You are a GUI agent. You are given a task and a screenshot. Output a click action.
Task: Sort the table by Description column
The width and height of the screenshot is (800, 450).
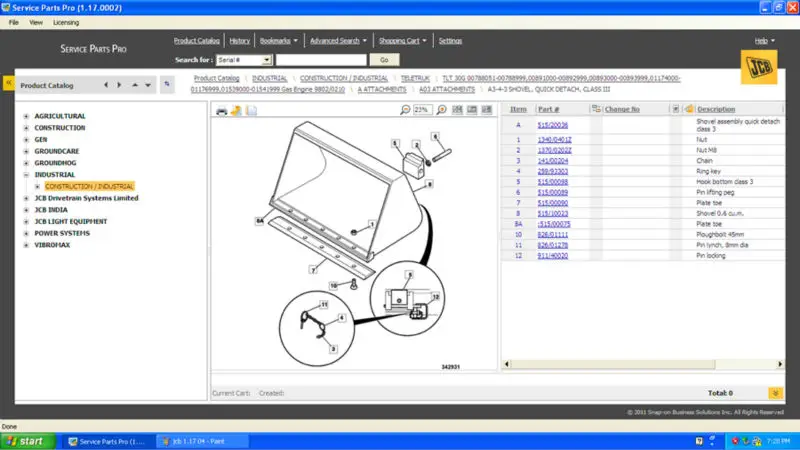point(716,109)
